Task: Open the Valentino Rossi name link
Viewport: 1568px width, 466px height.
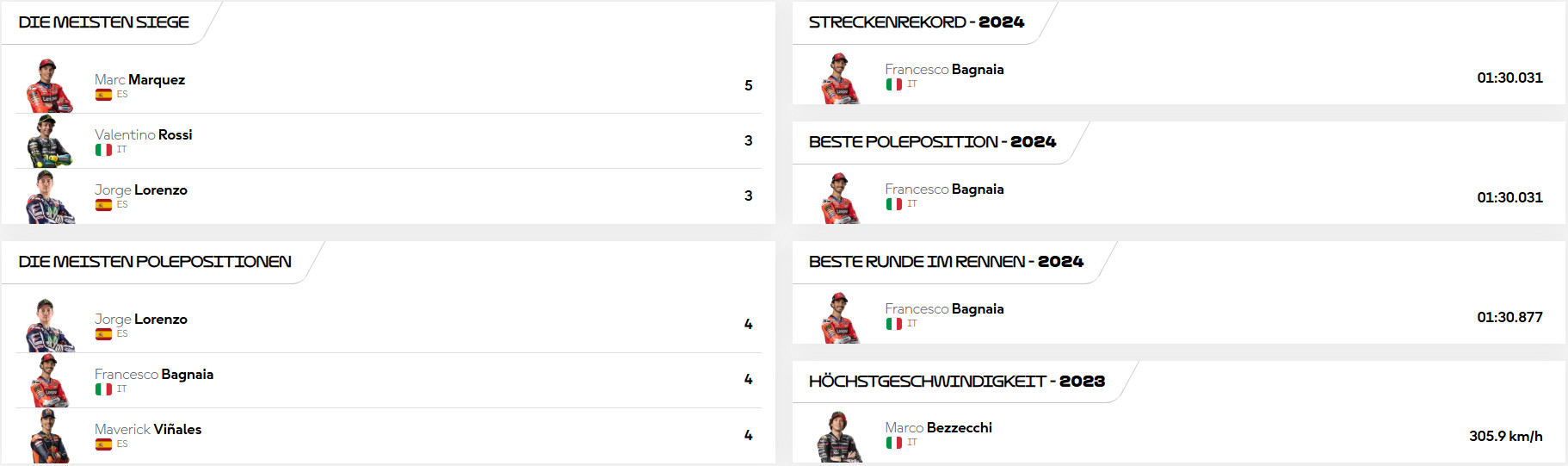Action: coord(143,134)
